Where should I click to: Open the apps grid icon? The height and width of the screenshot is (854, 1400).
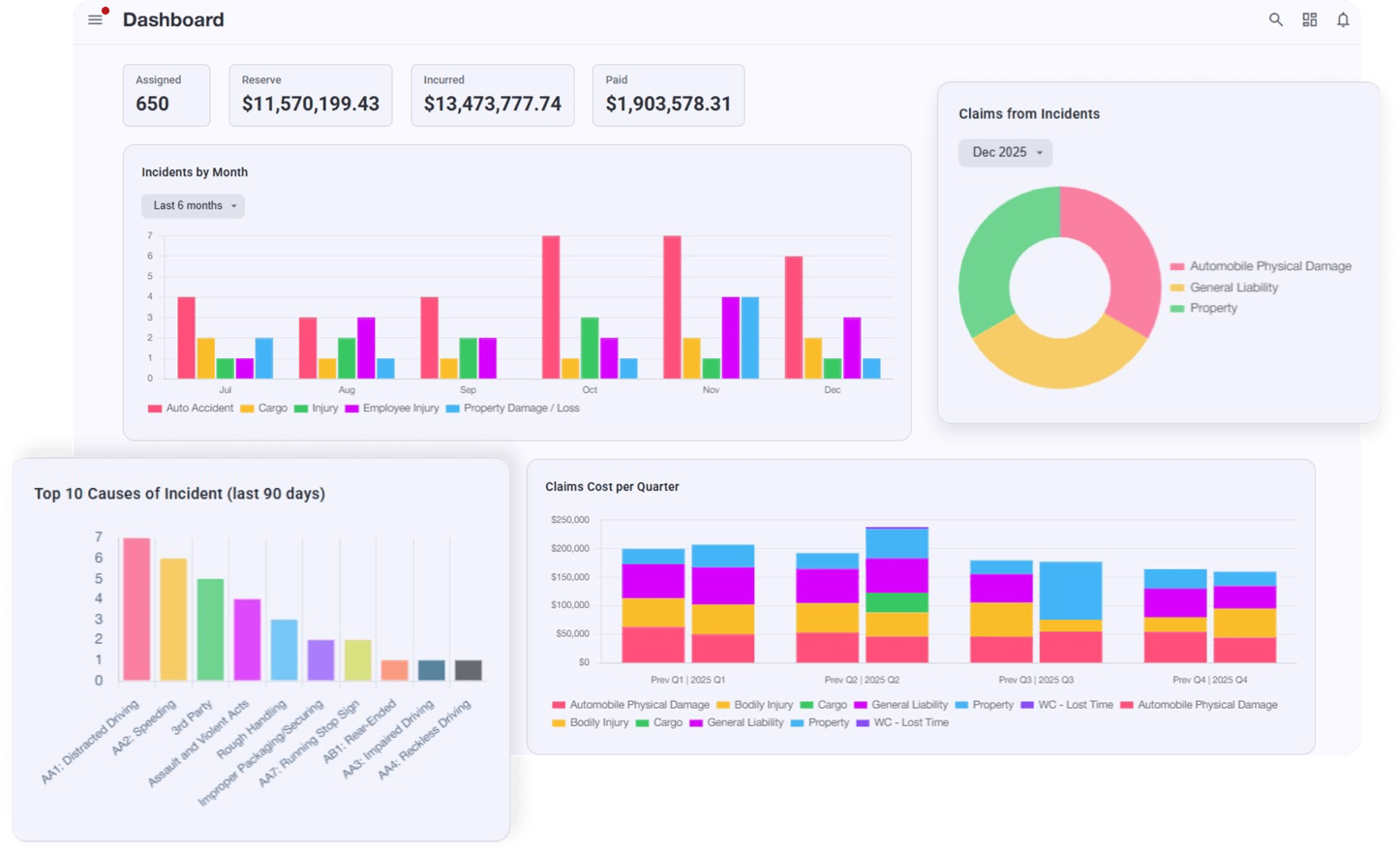1309,19
